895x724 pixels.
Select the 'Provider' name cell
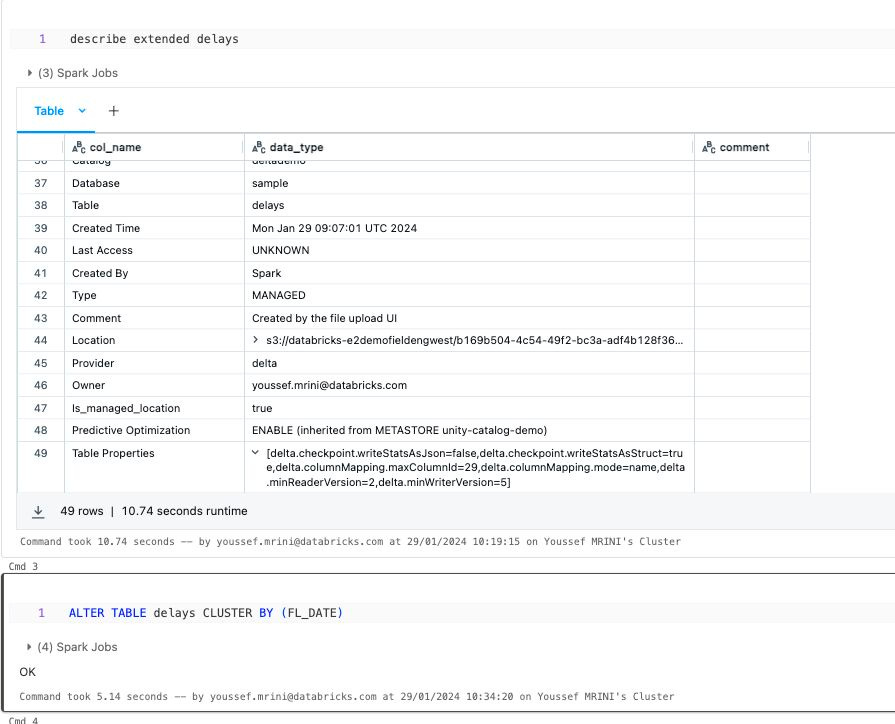pyautogui.click(x=154, y=363)
